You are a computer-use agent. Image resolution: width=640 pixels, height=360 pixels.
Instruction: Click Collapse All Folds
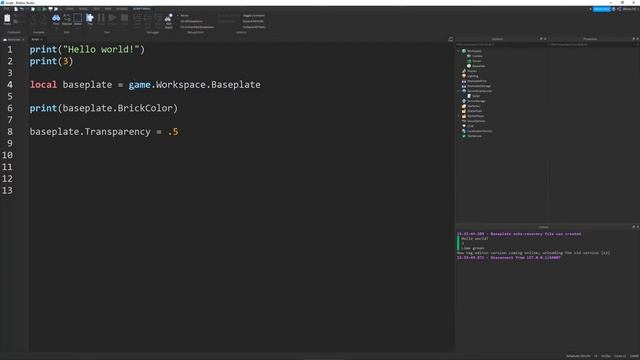pyautogui.click(x=254, y=27)
